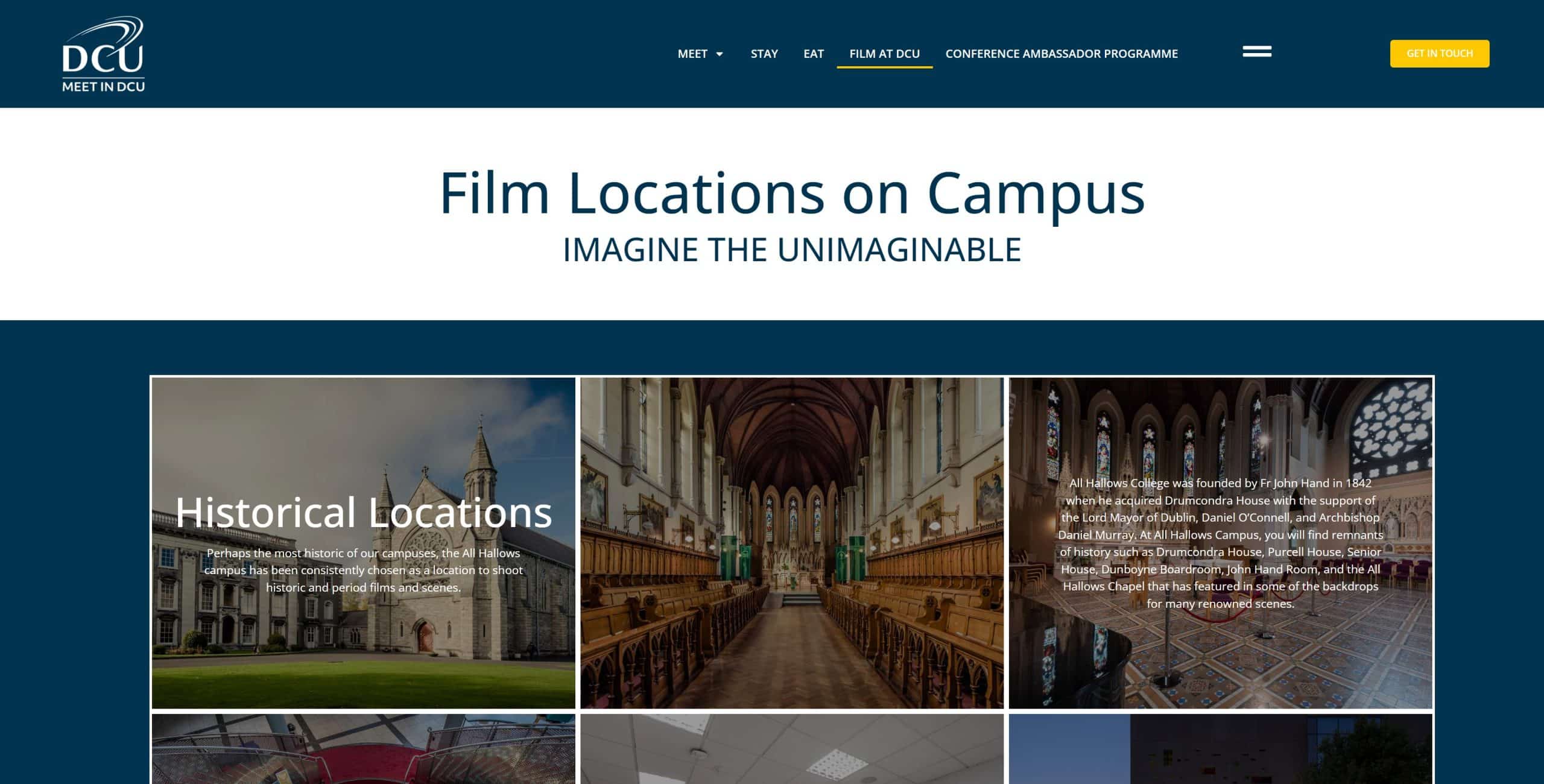Open the FILM AT DCU tab
Viewport: 1544px width, 784px height.
[884, 54]
